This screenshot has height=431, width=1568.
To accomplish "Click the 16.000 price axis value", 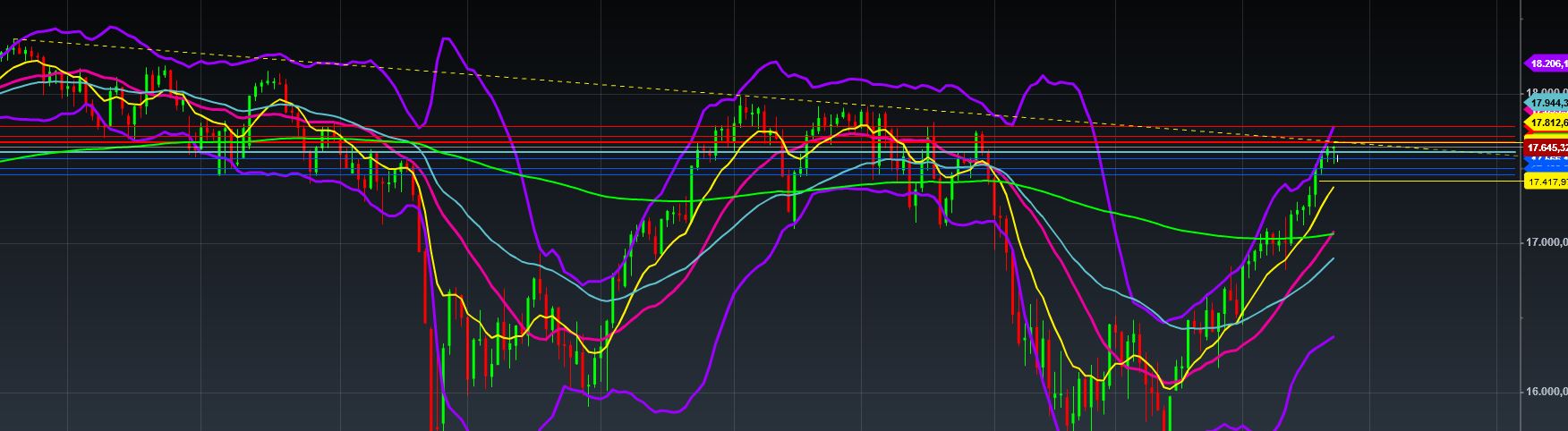I will (1547, 392).
